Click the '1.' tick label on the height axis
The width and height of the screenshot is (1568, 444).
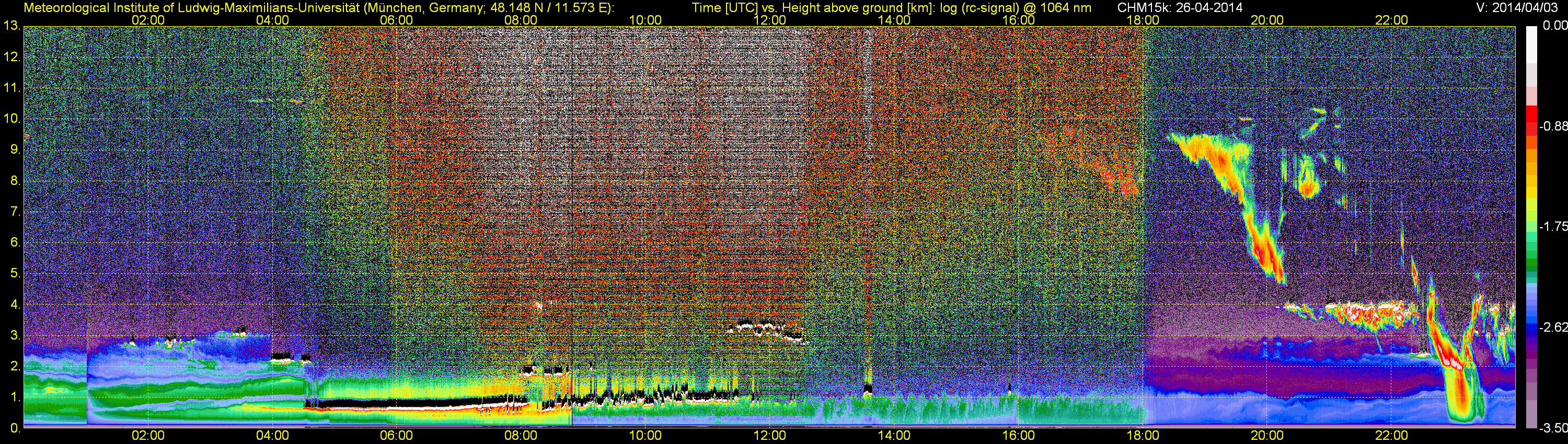15,397
